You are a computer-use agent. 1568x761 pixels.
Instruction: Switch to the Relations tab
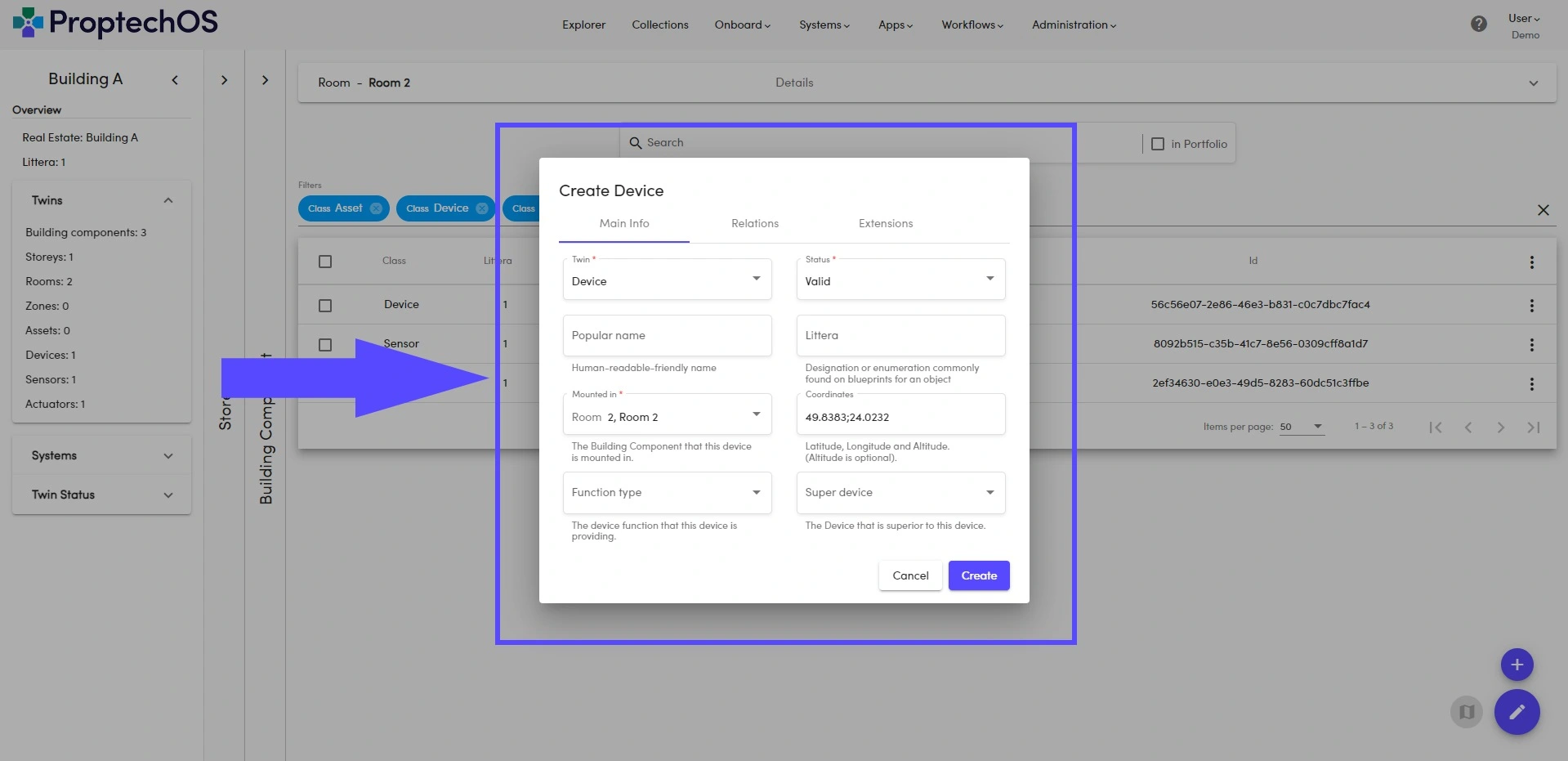pyautogui.click(x=755, y=223)
